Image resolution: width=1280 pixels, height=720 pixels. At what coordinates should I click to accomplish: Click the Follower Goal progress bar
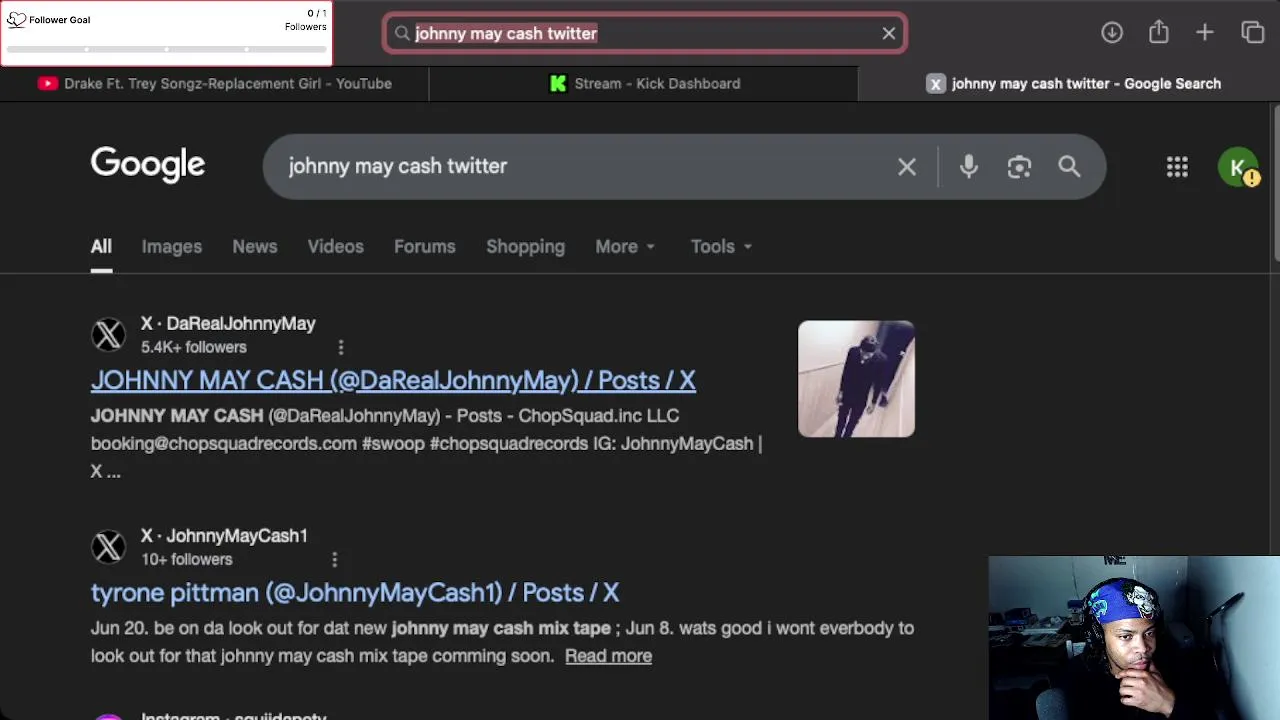(166, 48)
